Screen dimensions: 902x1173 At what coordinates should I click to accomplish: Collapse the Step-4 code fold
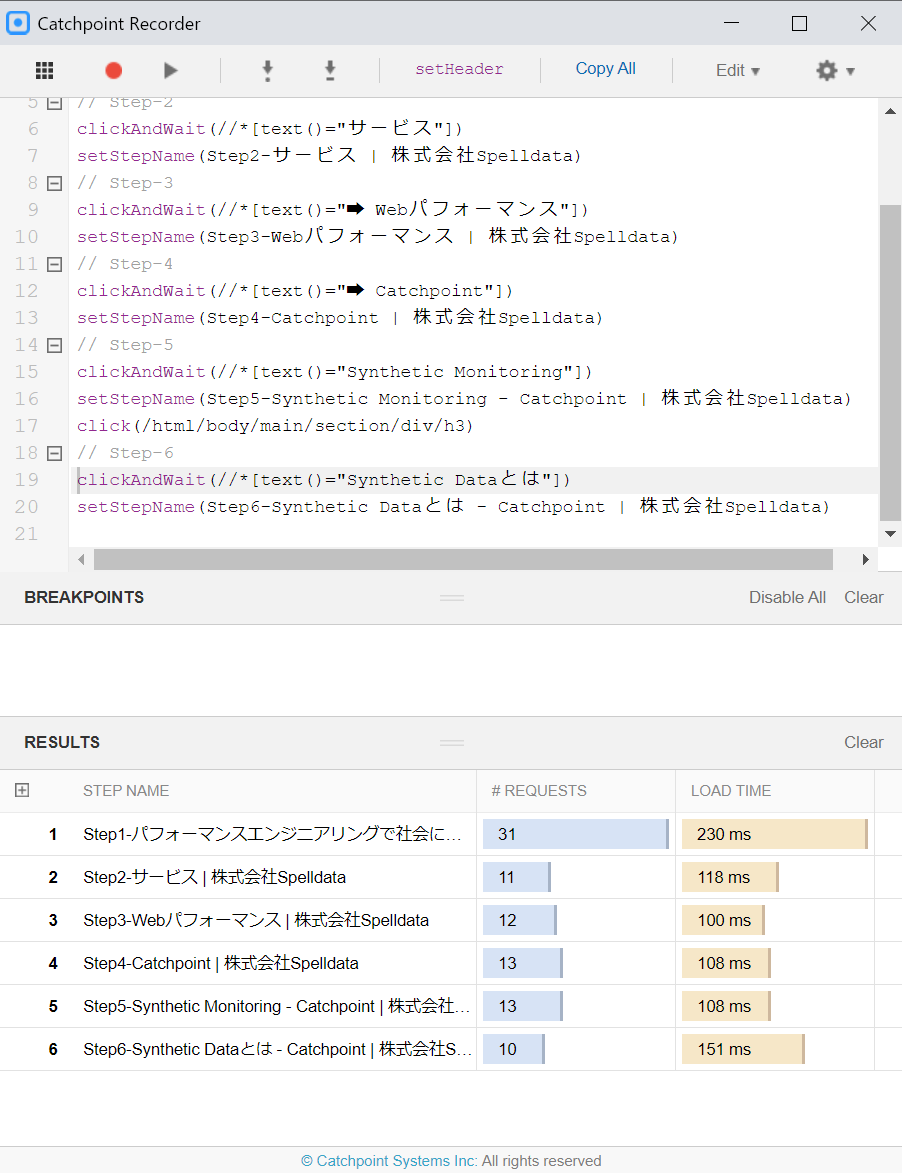pyautogui.click(x=55, y=263)
